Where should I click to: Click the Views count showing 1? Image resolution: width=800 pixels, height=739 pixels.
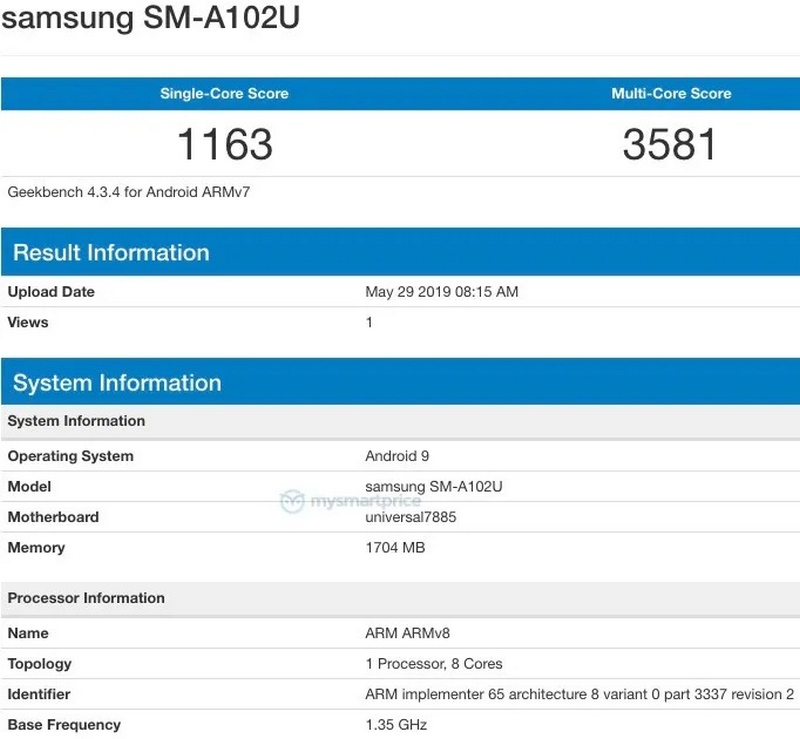tap(369, 322)
